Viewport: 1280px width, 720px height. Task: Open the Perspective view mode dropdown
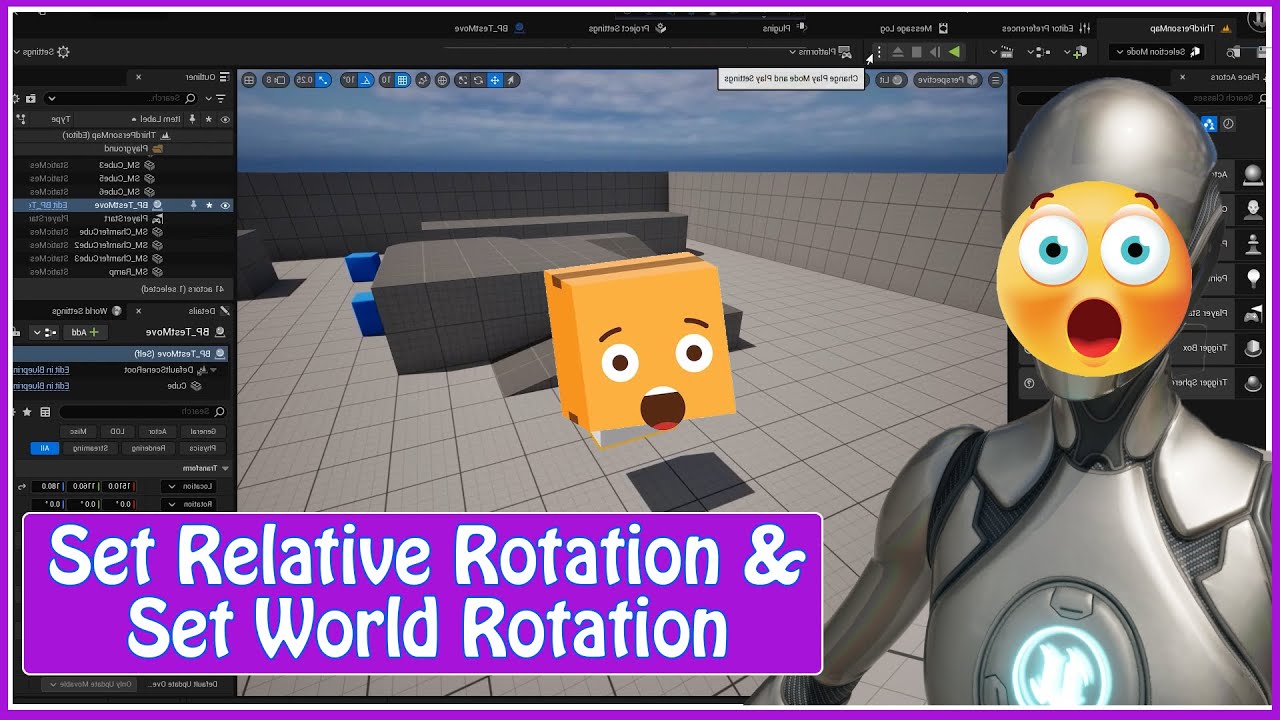[x=947, y=80]
